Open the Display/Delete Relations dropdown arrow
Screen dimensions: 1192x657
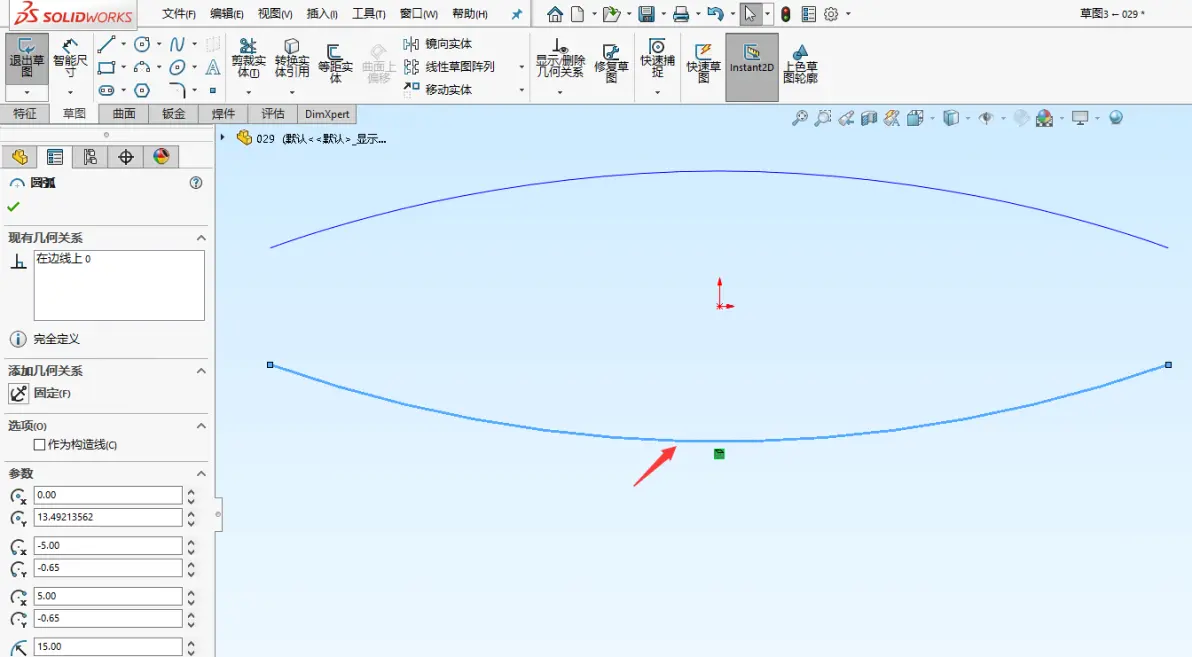click(560, 93)
